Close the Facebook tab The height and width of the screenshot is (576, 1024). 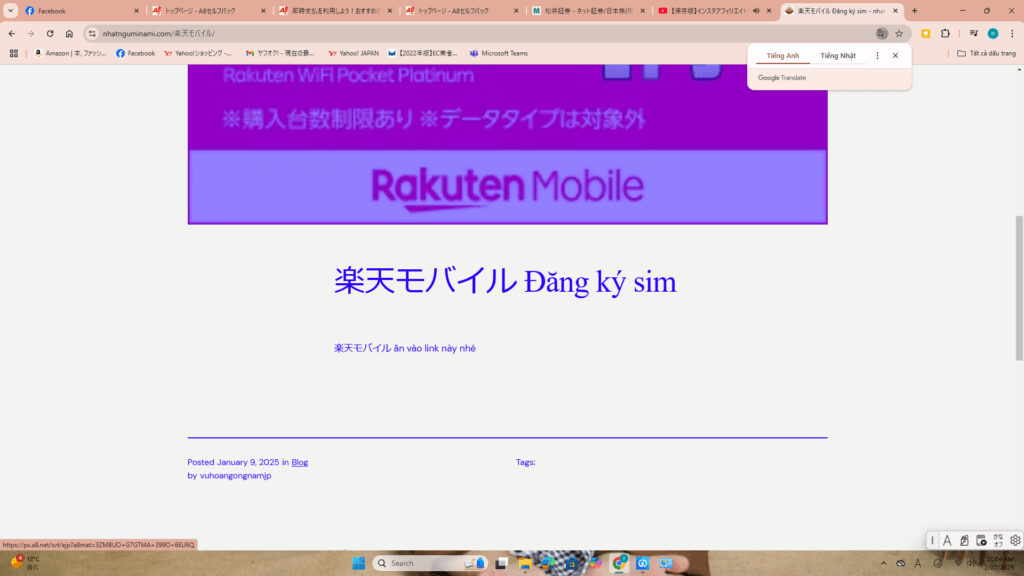point(136,10)
